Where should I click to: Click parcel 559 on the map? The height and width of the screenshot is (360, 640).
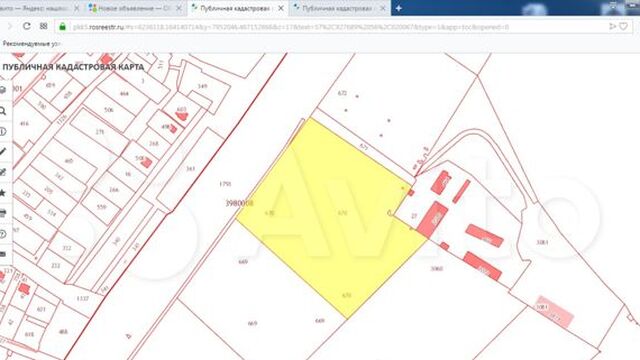click(102, 207)
